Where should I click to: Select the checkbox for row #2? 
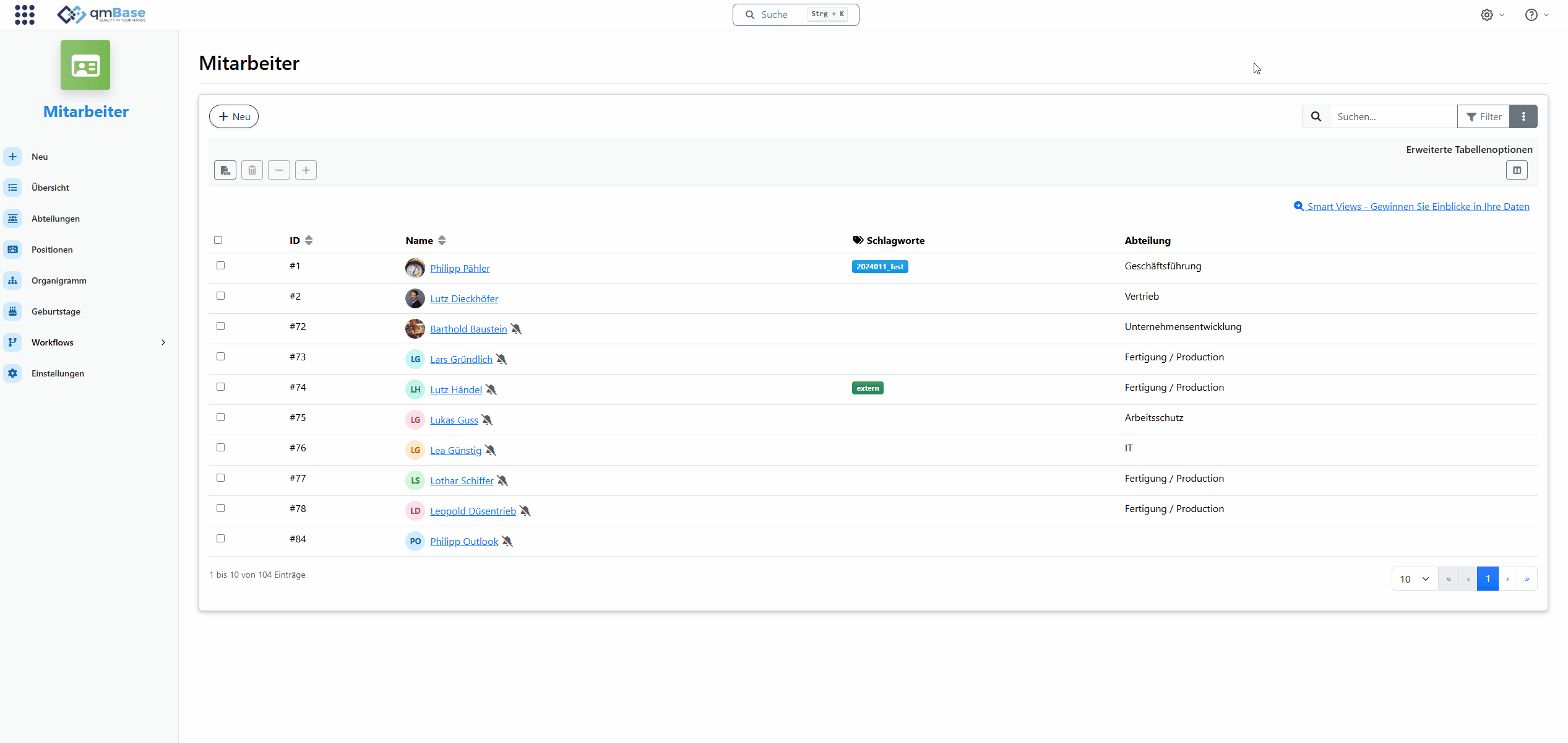coord(220,296)
